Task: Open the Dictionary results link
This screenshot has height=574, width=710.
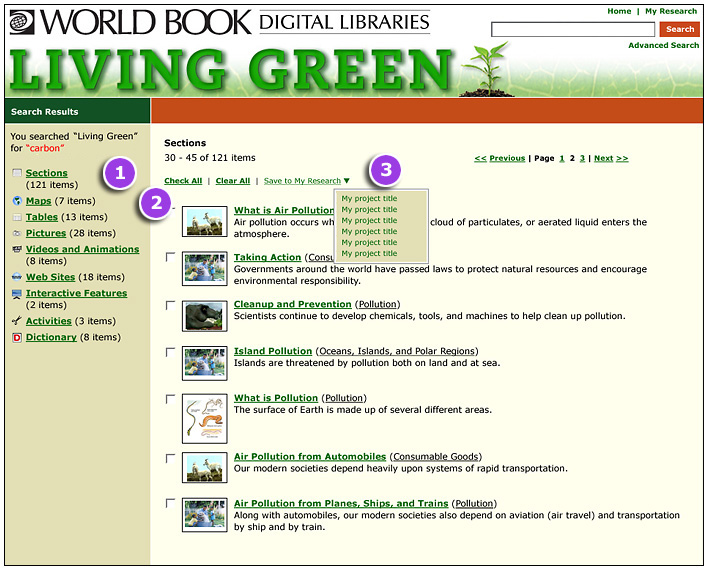Action: (51, 337)
